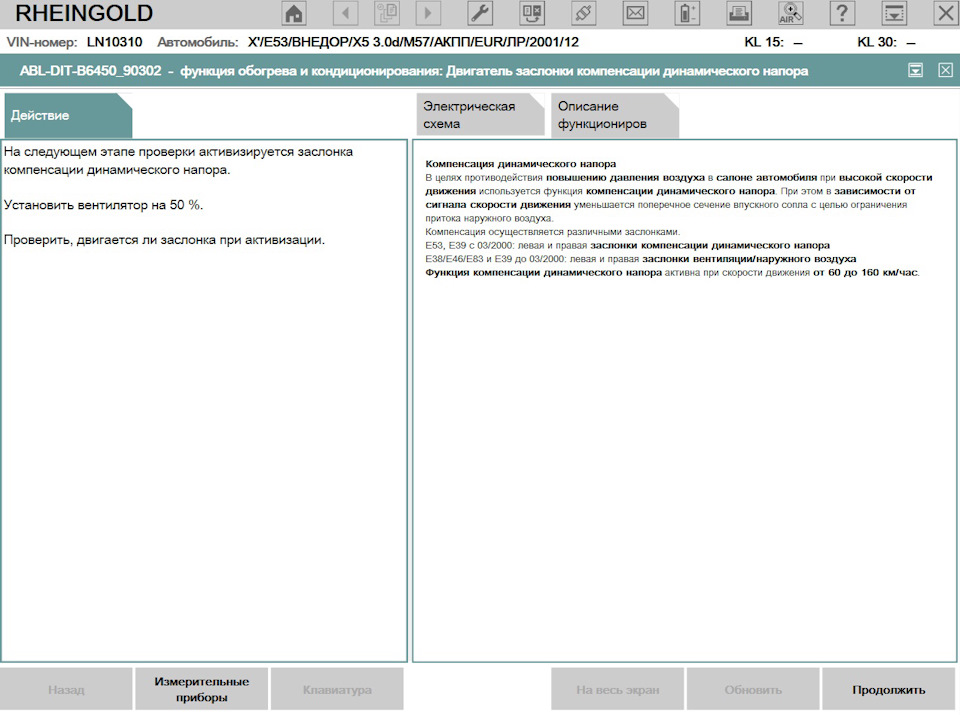The width and height of the screenshot is (960, 715).
Task: Click 'Установить вентилятор на 50 %' instruction
Action: click(103, 205)
